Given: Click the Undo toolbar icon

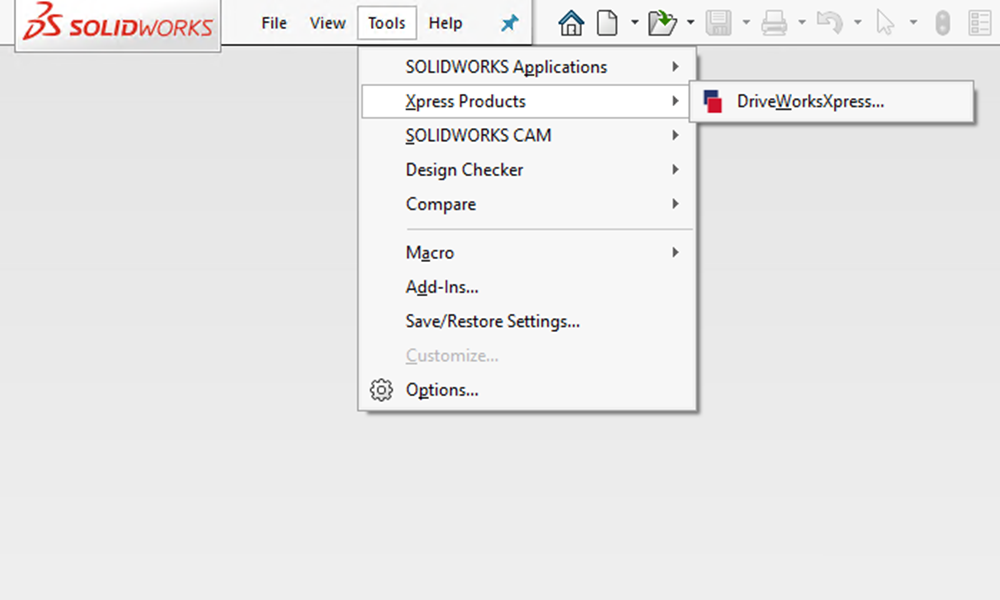Looking at the screenshot, I should [x=830, y=21].
